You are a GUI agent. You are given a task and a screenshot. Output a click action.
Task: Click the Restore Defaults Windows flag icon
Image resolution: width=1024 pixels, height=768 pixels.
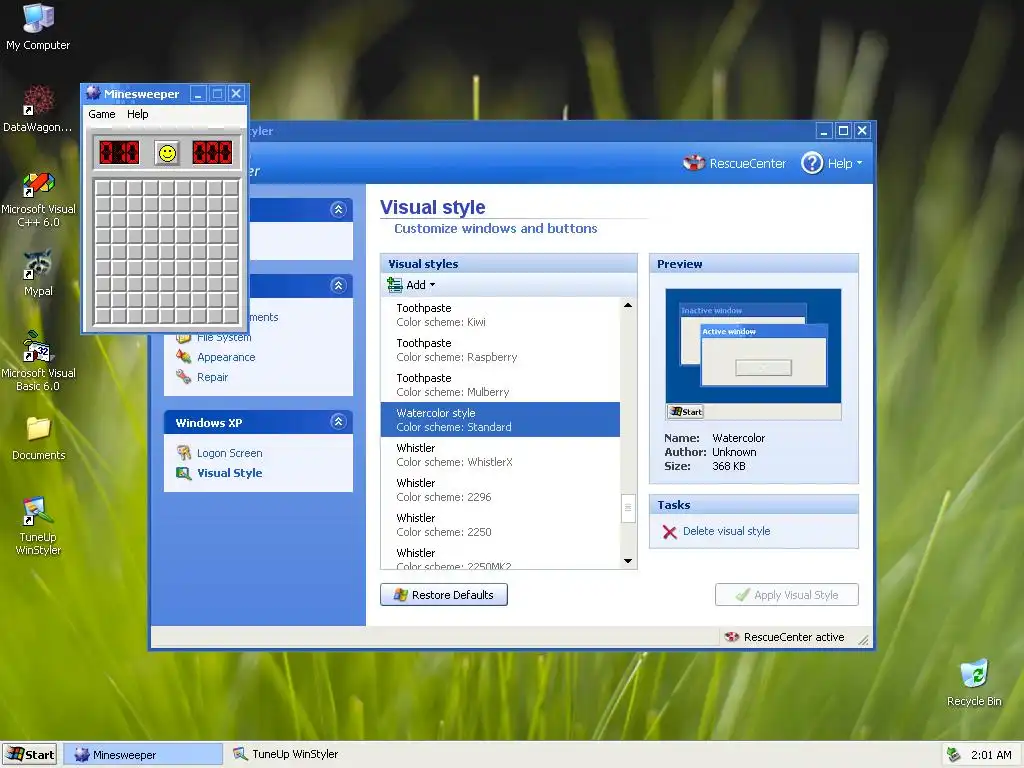(400, 595)
